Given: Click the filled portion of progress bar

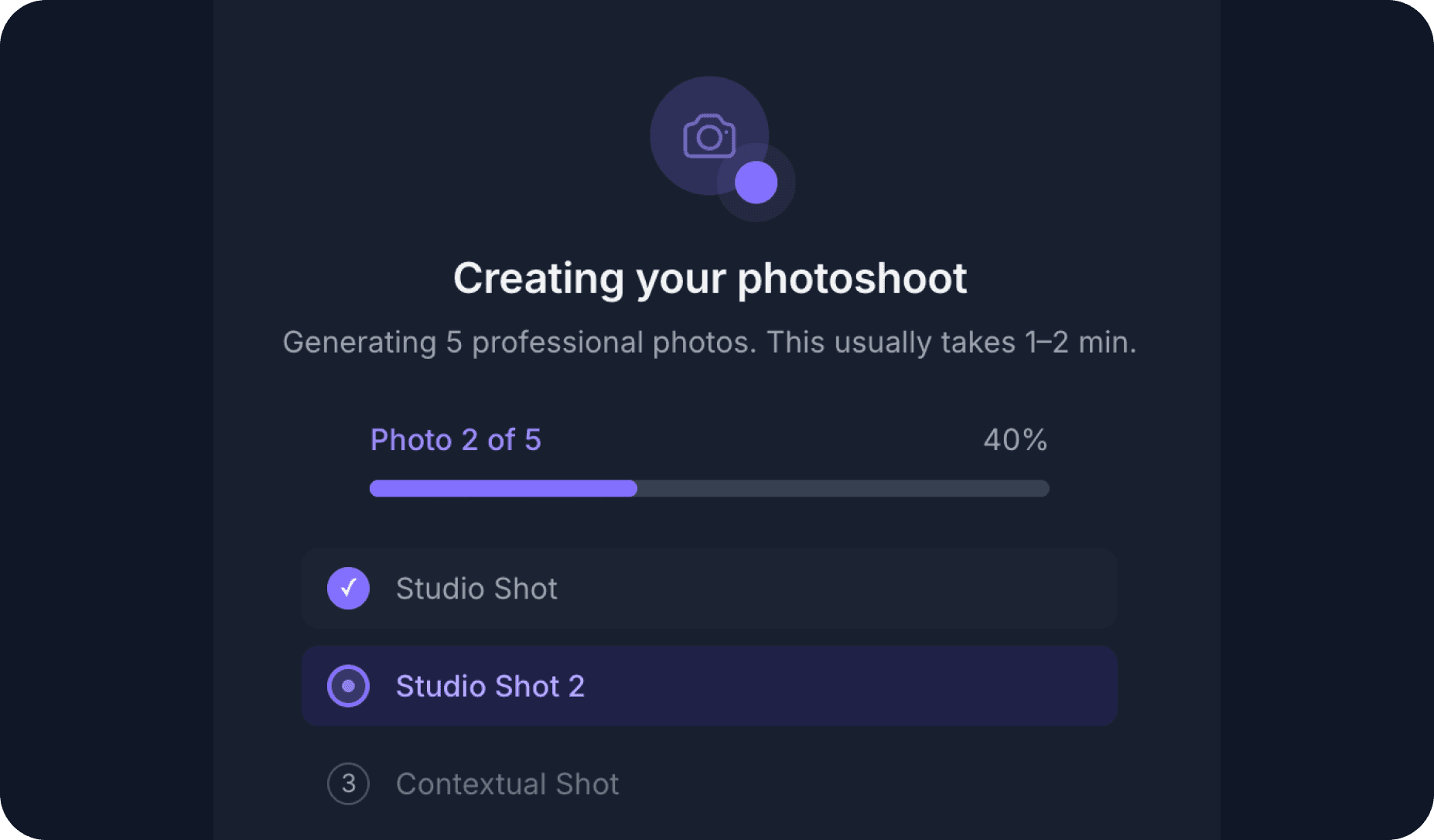Looking at the screenshot, I should pos(503,488).
